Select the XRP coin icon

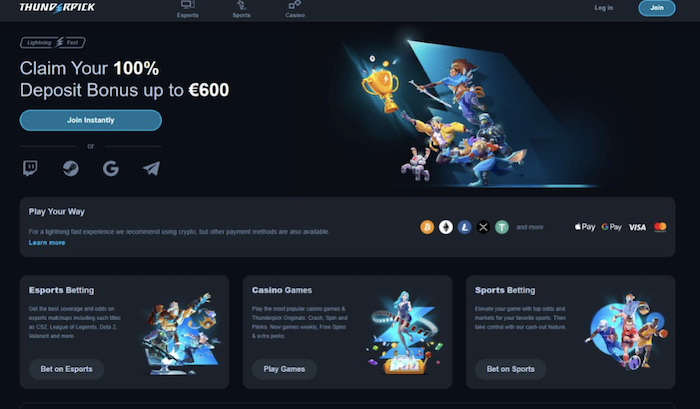pos(483,227)
